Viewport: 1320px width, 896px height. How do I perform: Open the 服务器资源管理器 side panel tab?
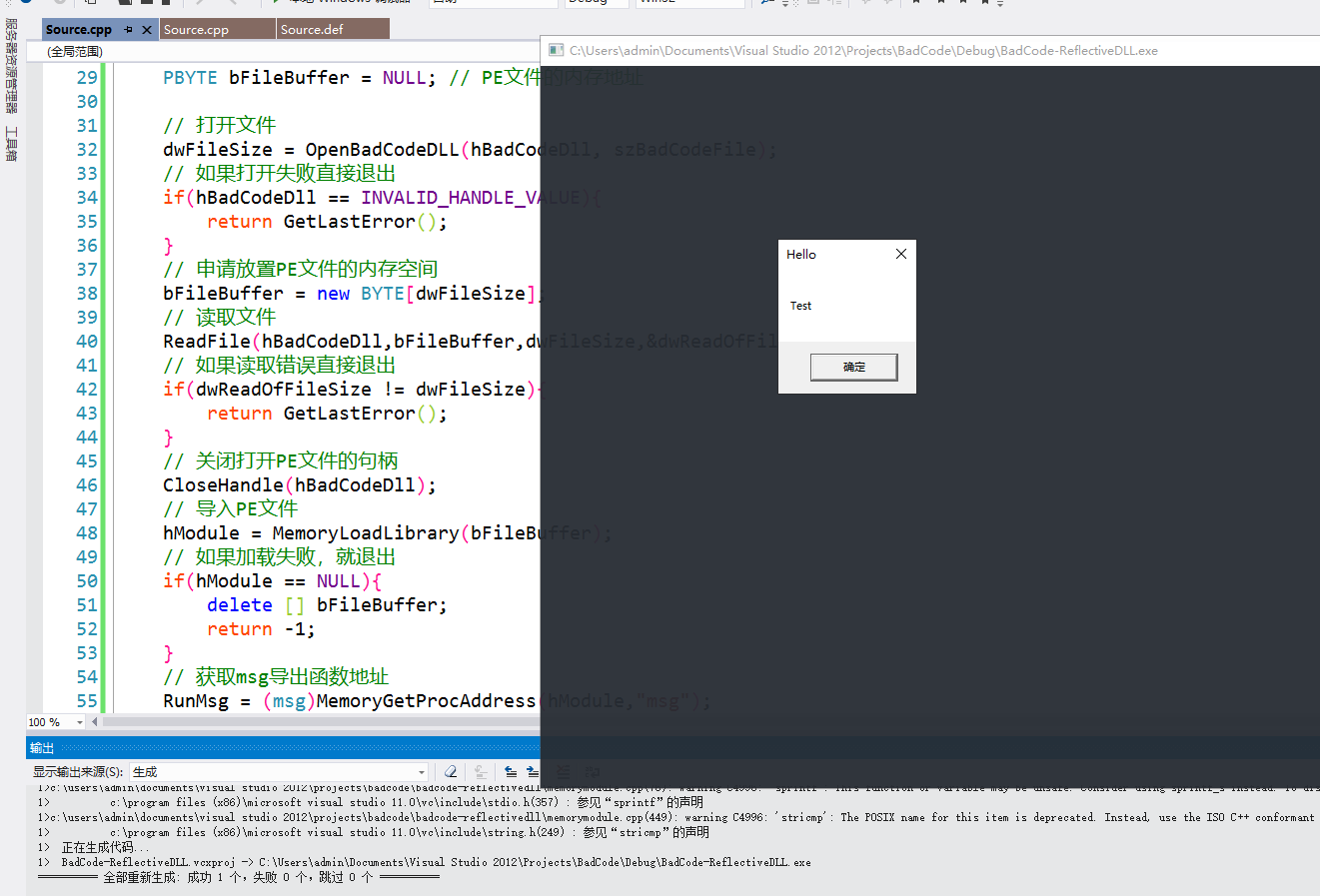12,66
